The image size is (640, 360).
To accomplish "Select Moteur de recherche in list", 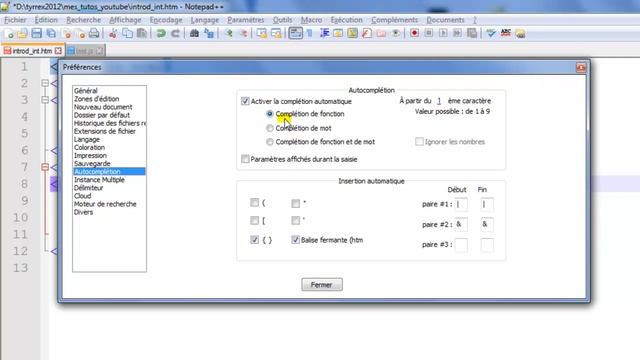I will [x=105, y=204].
